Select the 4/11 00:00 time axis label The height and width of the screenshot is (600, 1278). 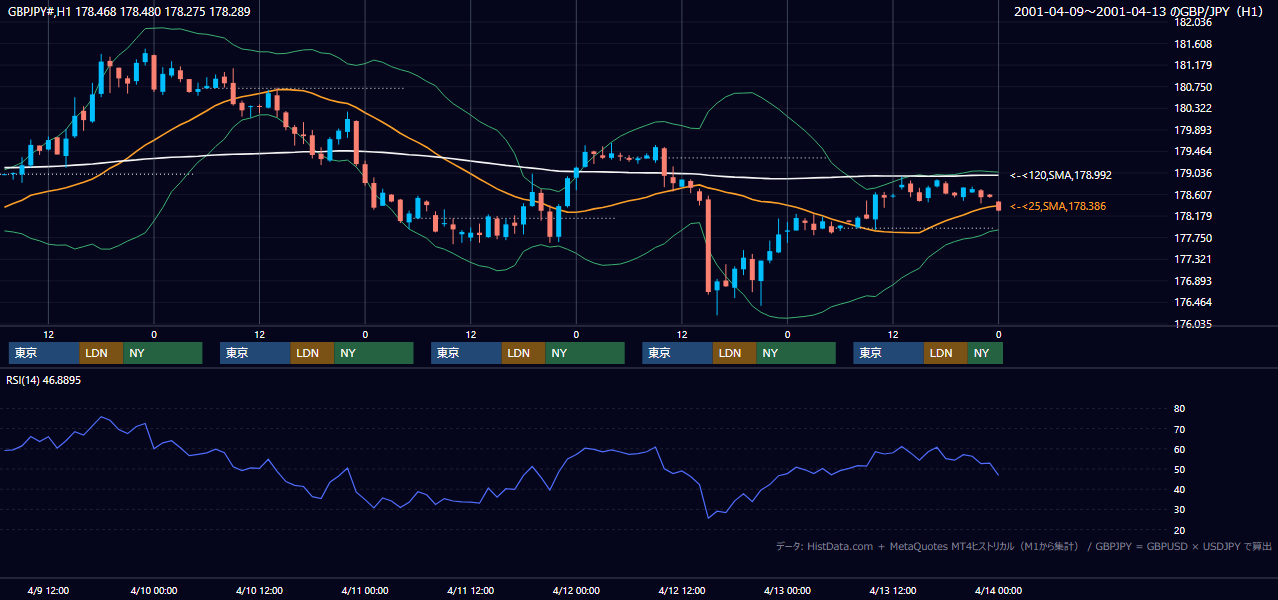coord(364,590)
